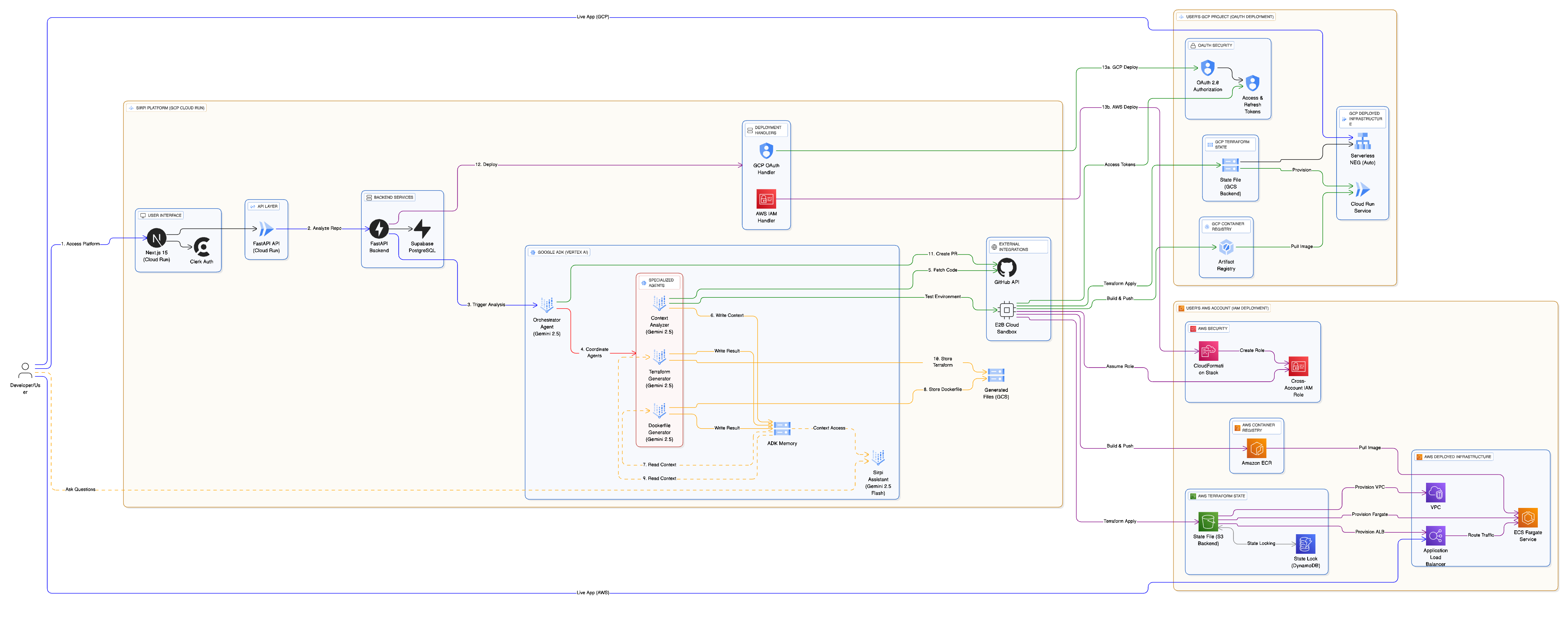Select the Amazon ECR icon
1568x624 pixels.
coord(1256,449)
